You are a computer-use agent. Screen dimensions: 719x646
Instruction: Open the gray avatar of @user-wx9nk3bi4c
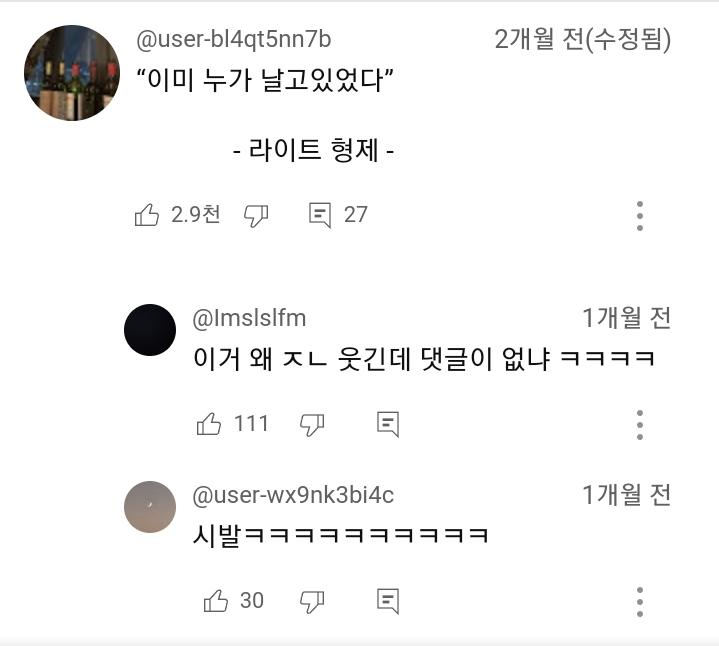[x=150, y=506]
